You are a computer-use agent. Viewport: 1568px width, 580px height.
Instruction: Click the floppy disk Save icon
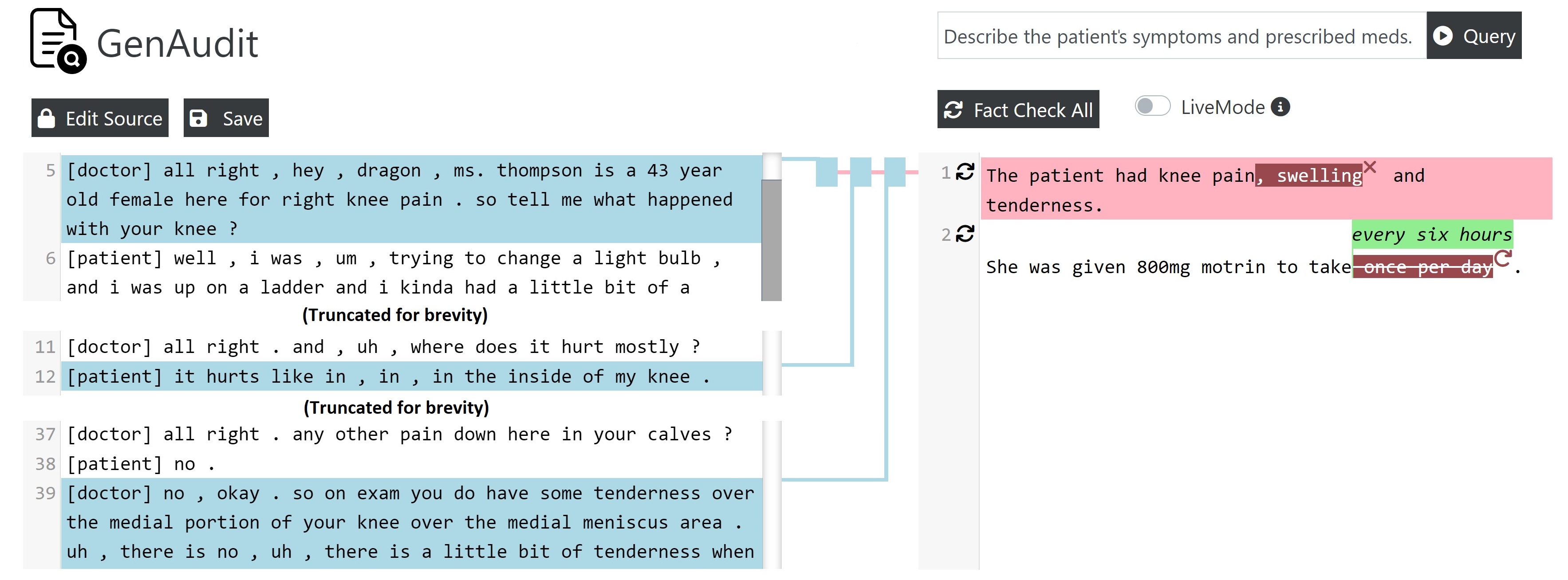pos(198,118)
